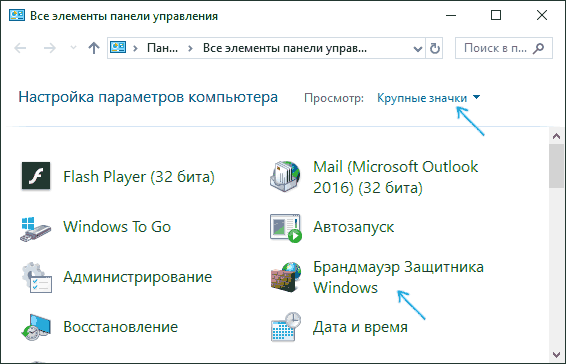Click the search magnifier icon
This screenshot has height=364, width=566.
(539, 48)
